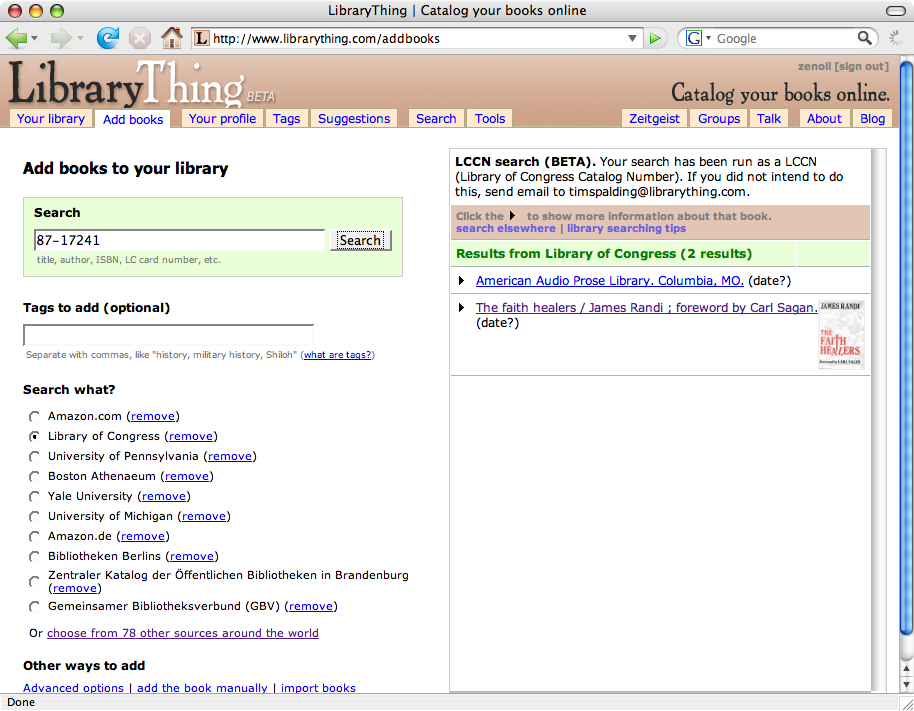Remove Yale University from sources

click(x=164, y=496)
